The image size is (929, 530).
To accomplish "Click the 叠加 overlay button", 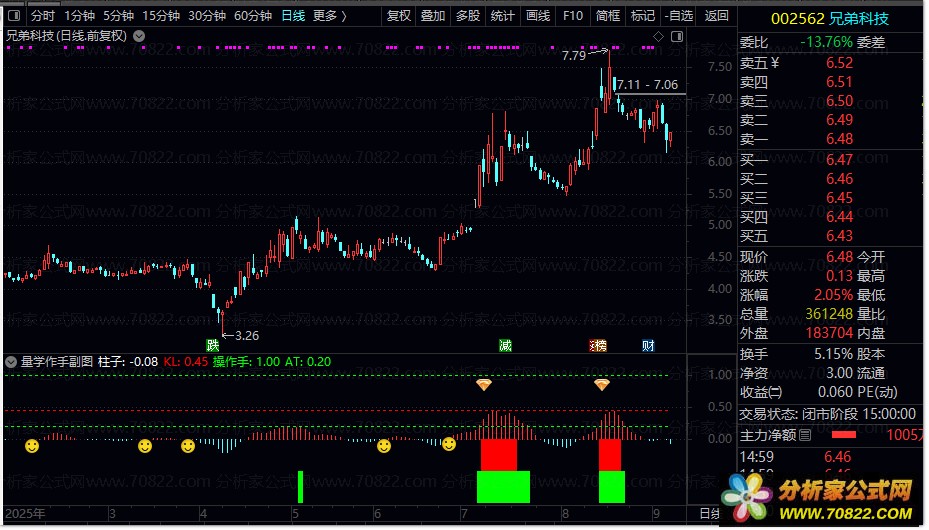I will tap(433, 16).
